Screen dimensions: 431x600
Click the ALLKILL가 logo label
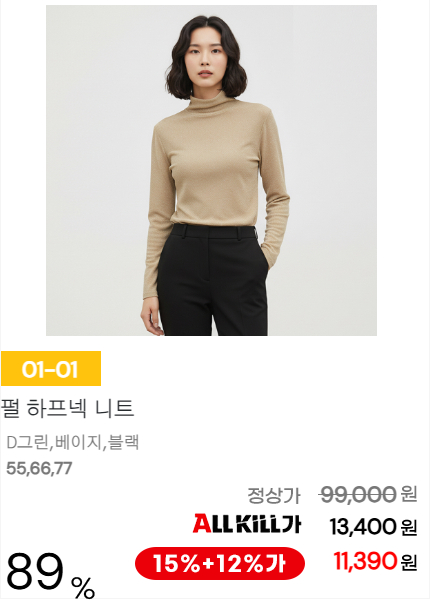(247, 524)
